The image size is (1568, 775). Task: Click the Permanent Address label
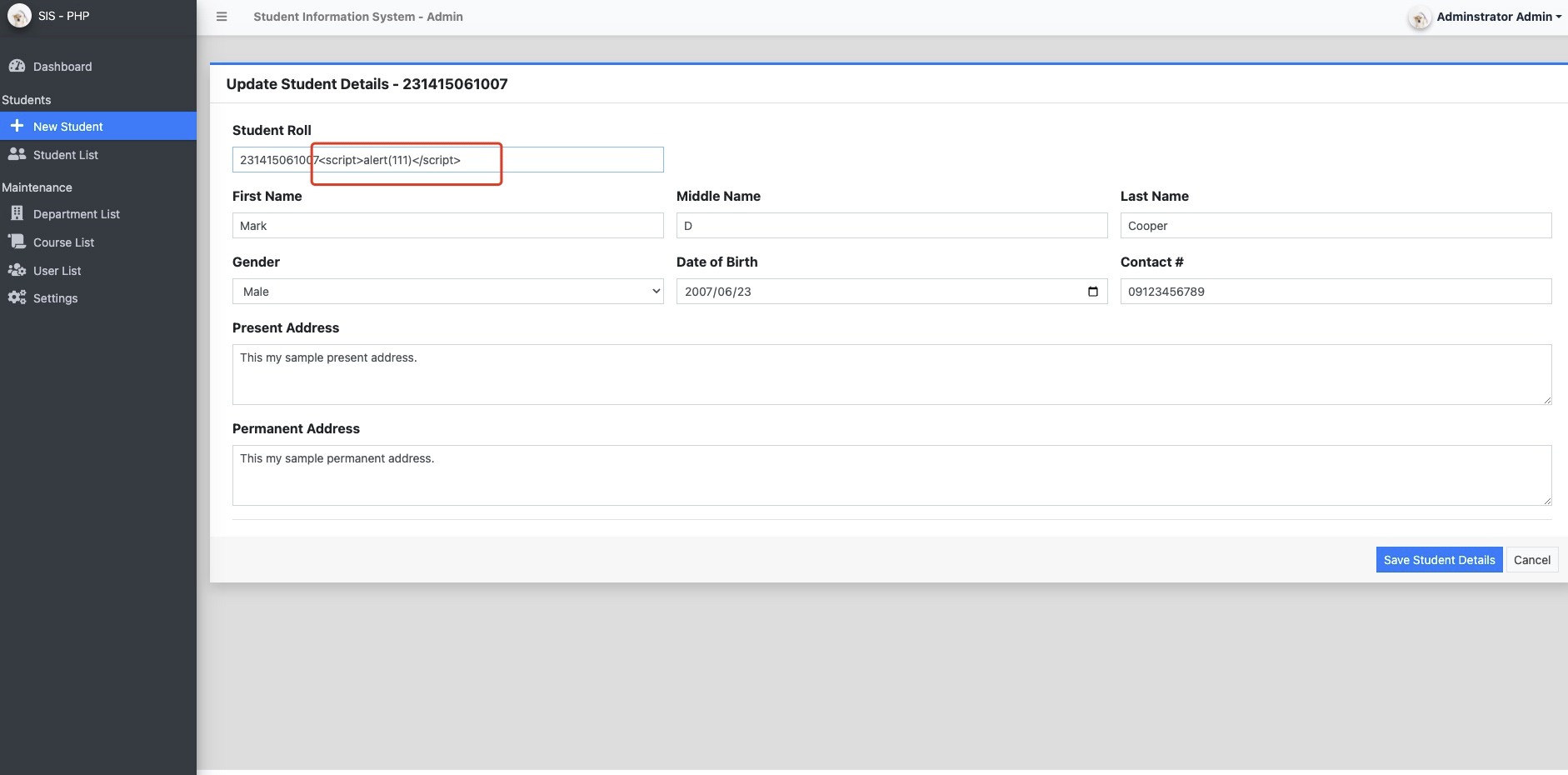click(x=296, y=428)
